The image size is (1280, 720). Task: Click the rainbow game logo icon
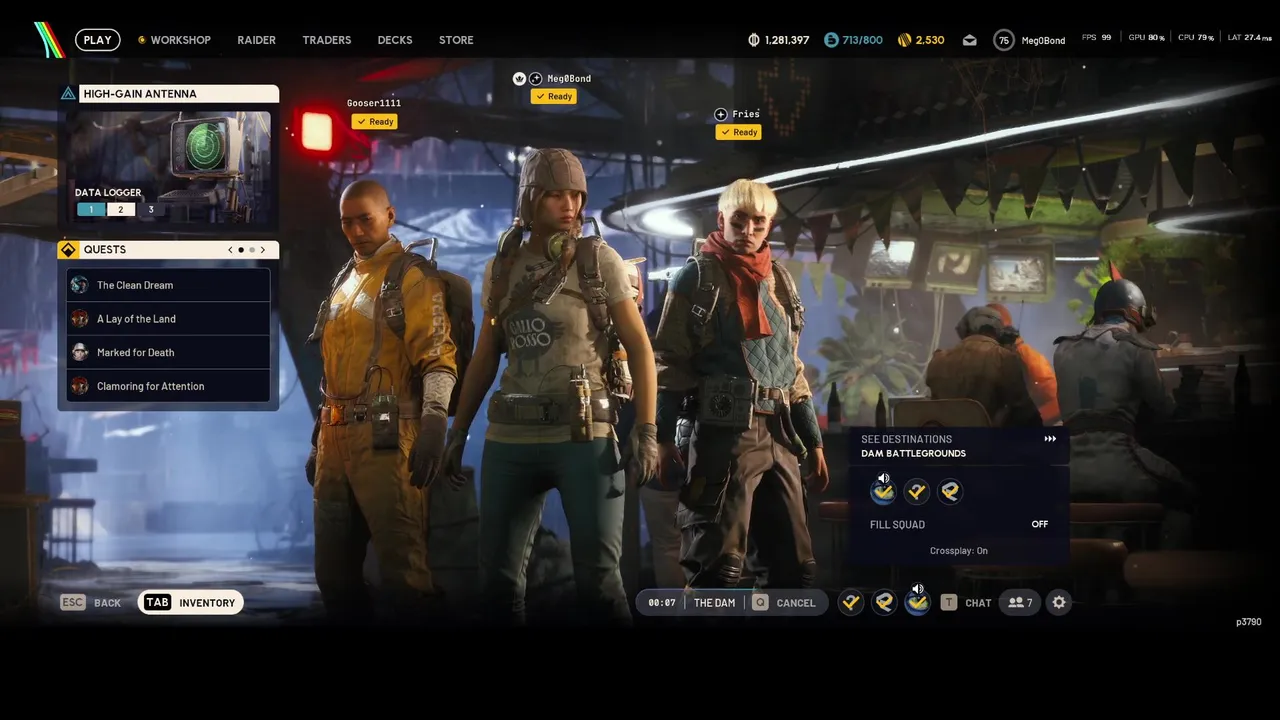point(48,40)
